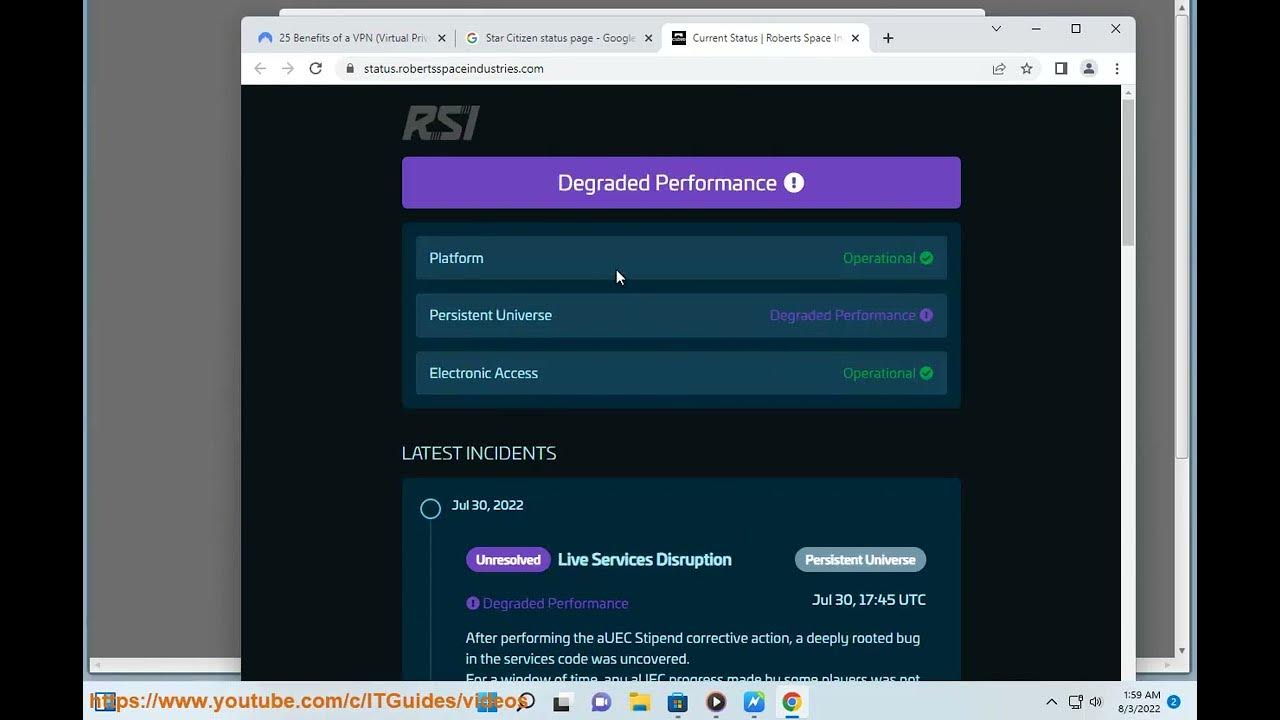This screenshot has width=1280, height=720.
Task: Click the address bar URL
Action: [x=454, y=69]
